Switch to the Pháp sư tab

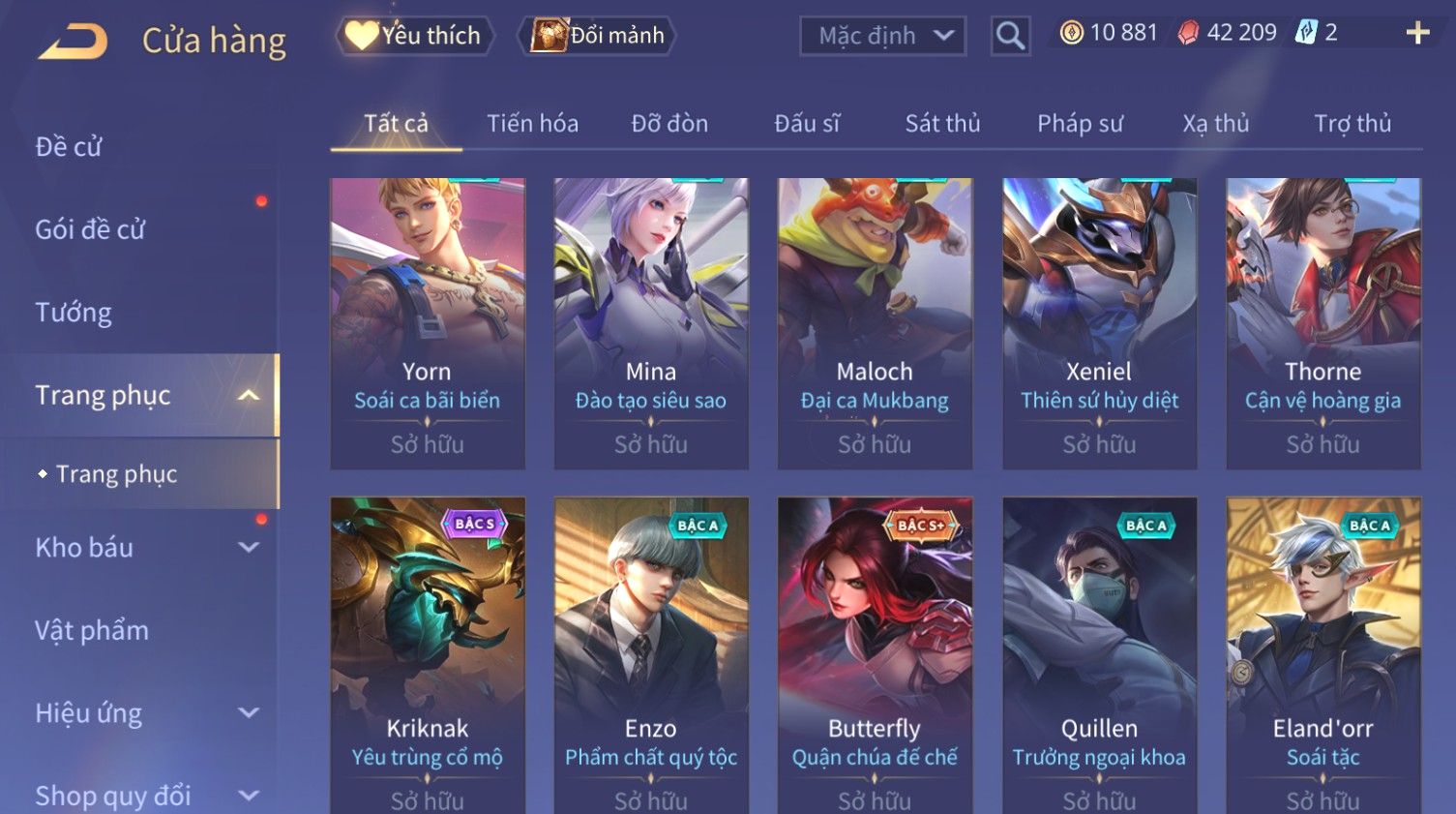(1080, 123)
